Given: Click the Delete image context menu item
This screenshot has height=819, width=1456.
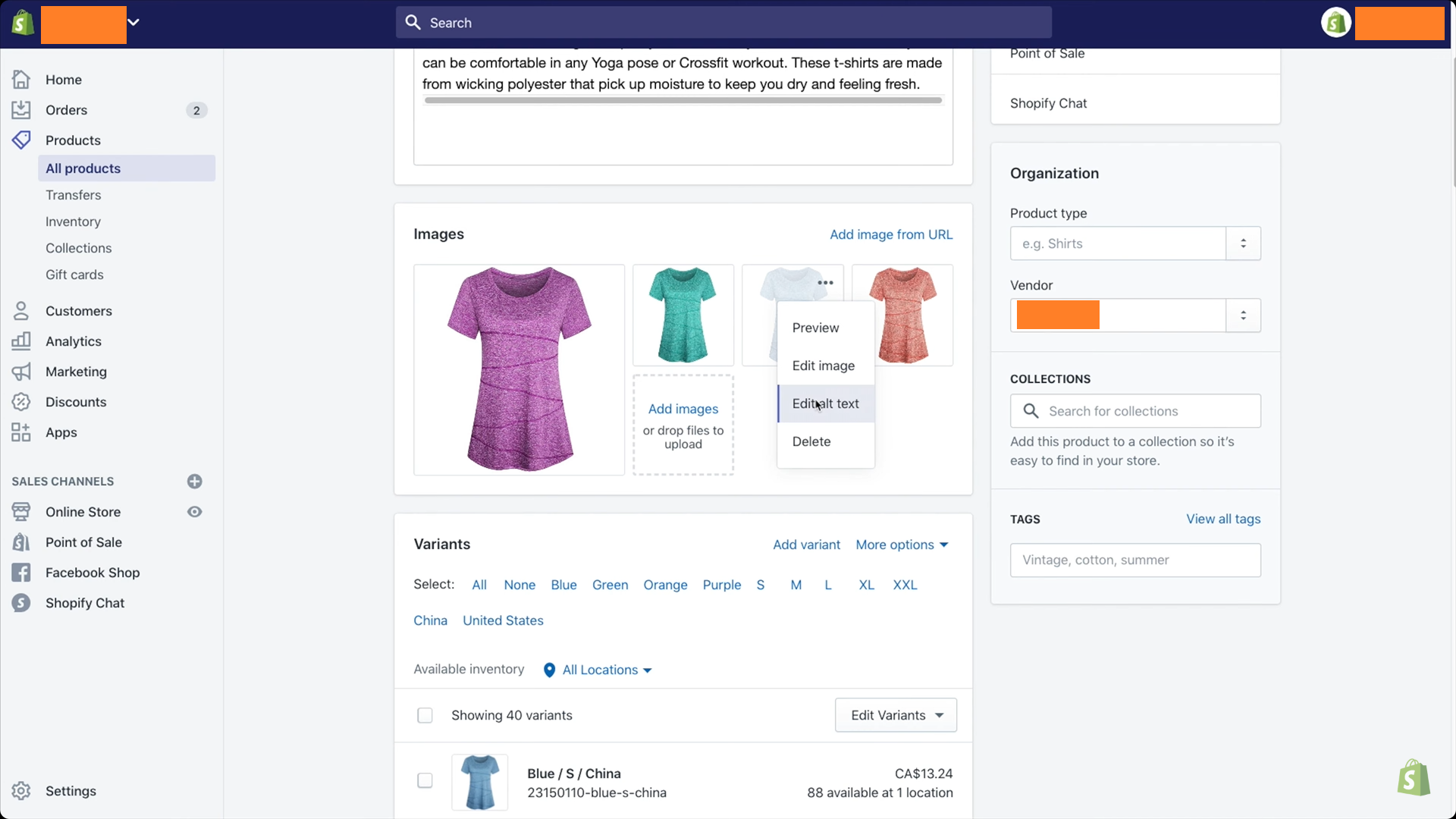Looking at the screenshot, I should coord(811,441).
